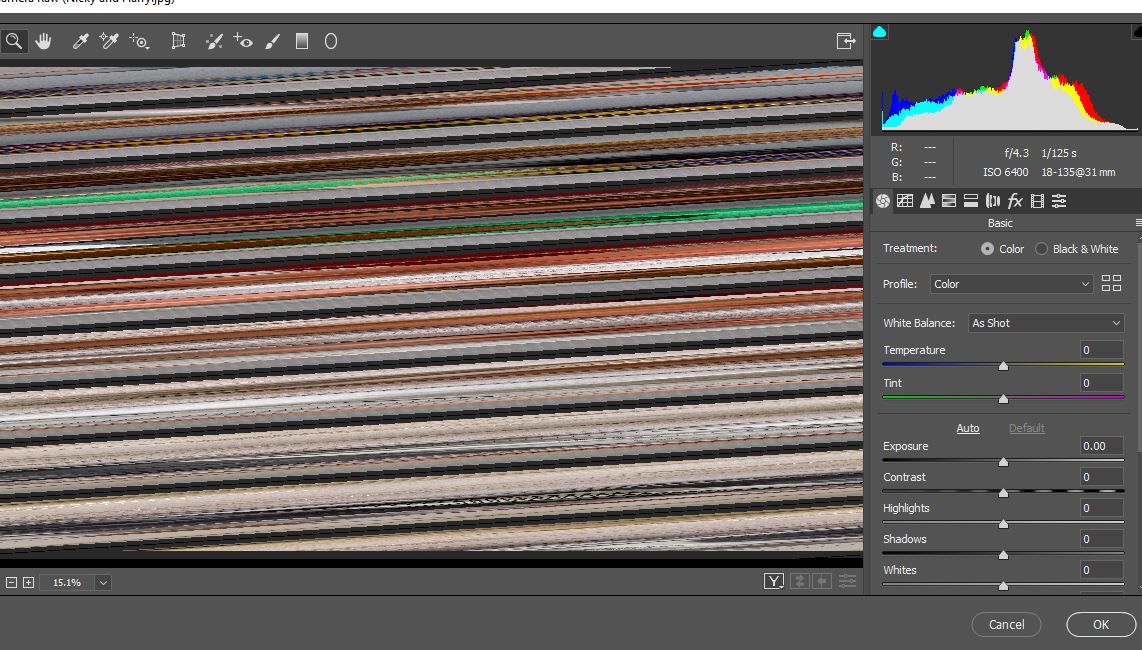Open the Camera Calibration panel tab
1142x650 pixels.
pos(1037,201)
